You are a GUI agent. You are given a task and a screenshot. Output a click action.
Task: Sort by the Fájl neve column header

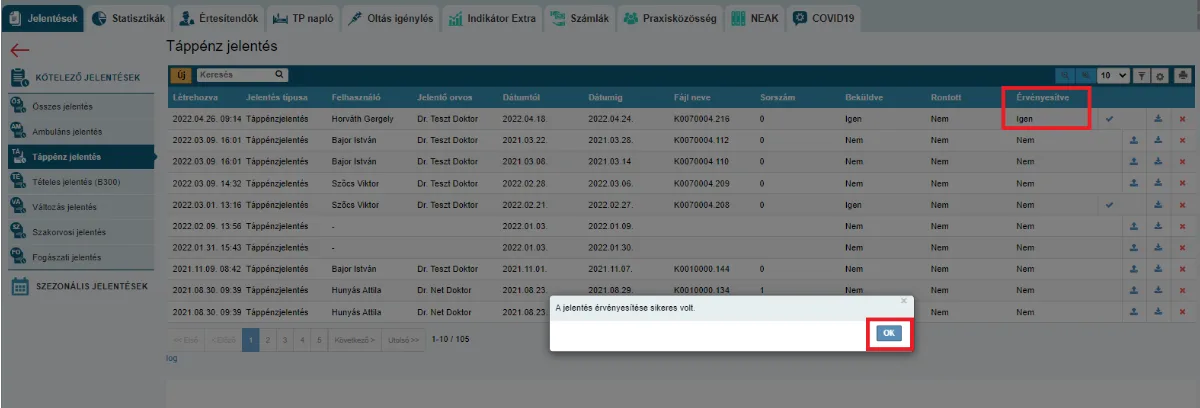(694, 97)
